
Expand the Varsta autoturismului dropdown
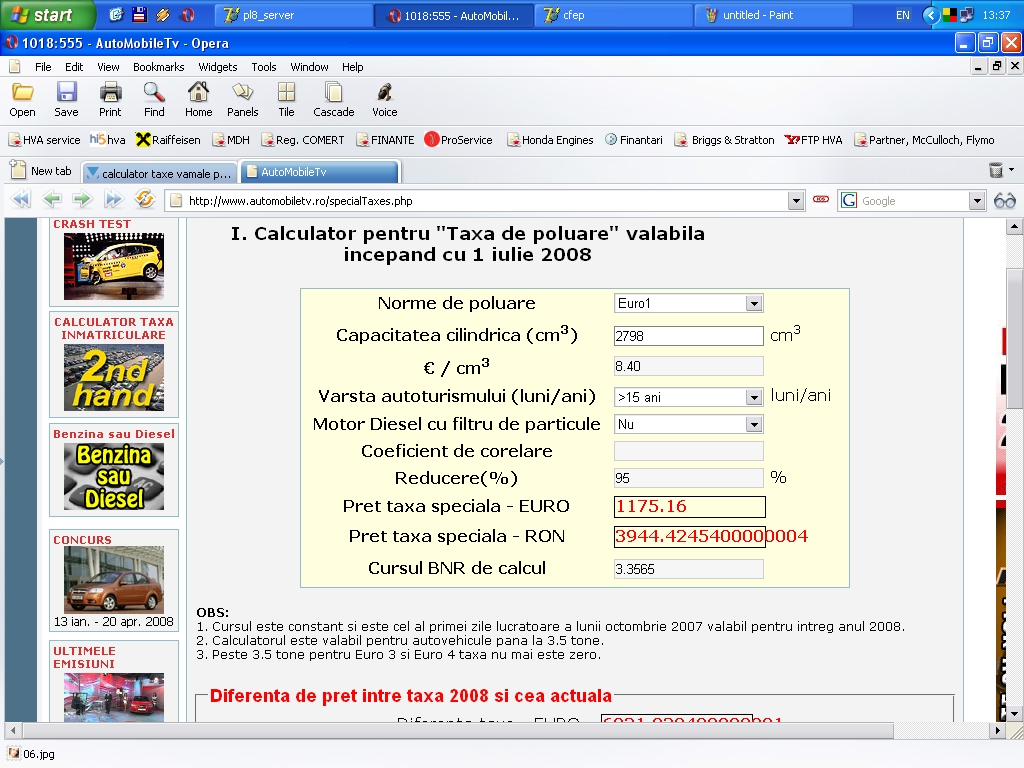point(754,397)
